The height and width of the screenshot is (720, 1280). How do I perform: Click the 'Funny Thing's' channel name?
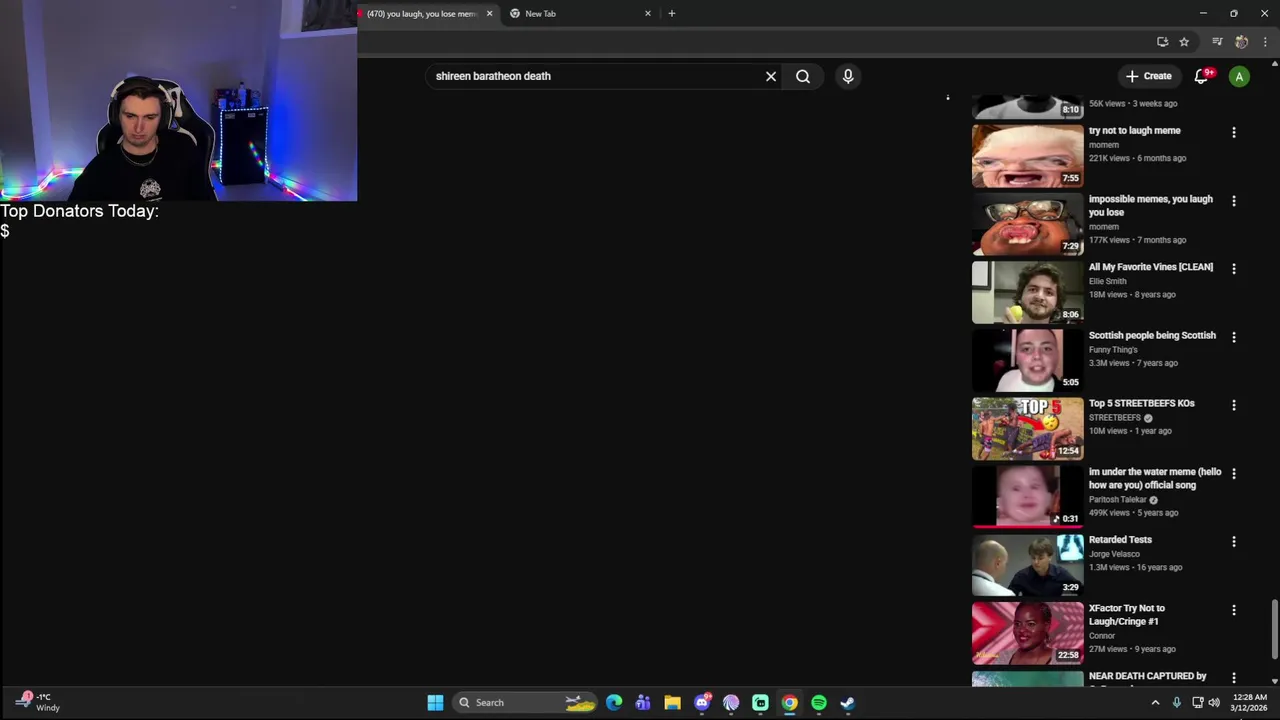point(1113,350)
